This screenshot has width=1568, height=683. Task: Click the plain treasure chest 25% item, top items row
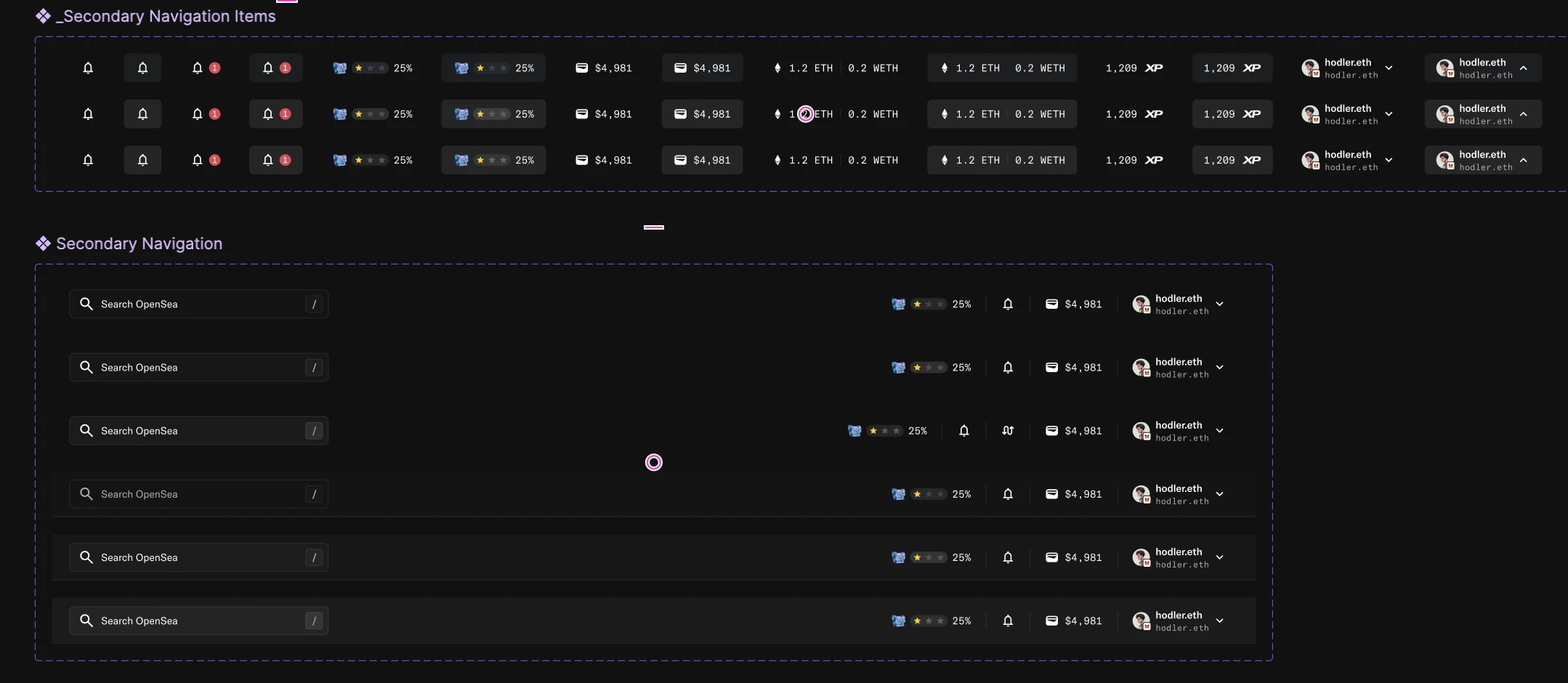tap(373, 68)
